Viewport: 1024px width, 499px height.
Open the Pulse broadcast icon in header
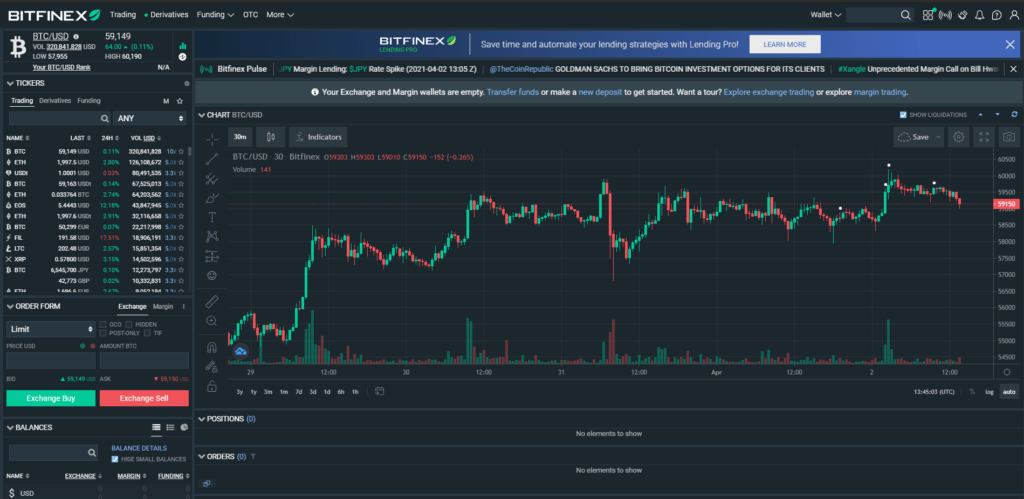[945, 14]
